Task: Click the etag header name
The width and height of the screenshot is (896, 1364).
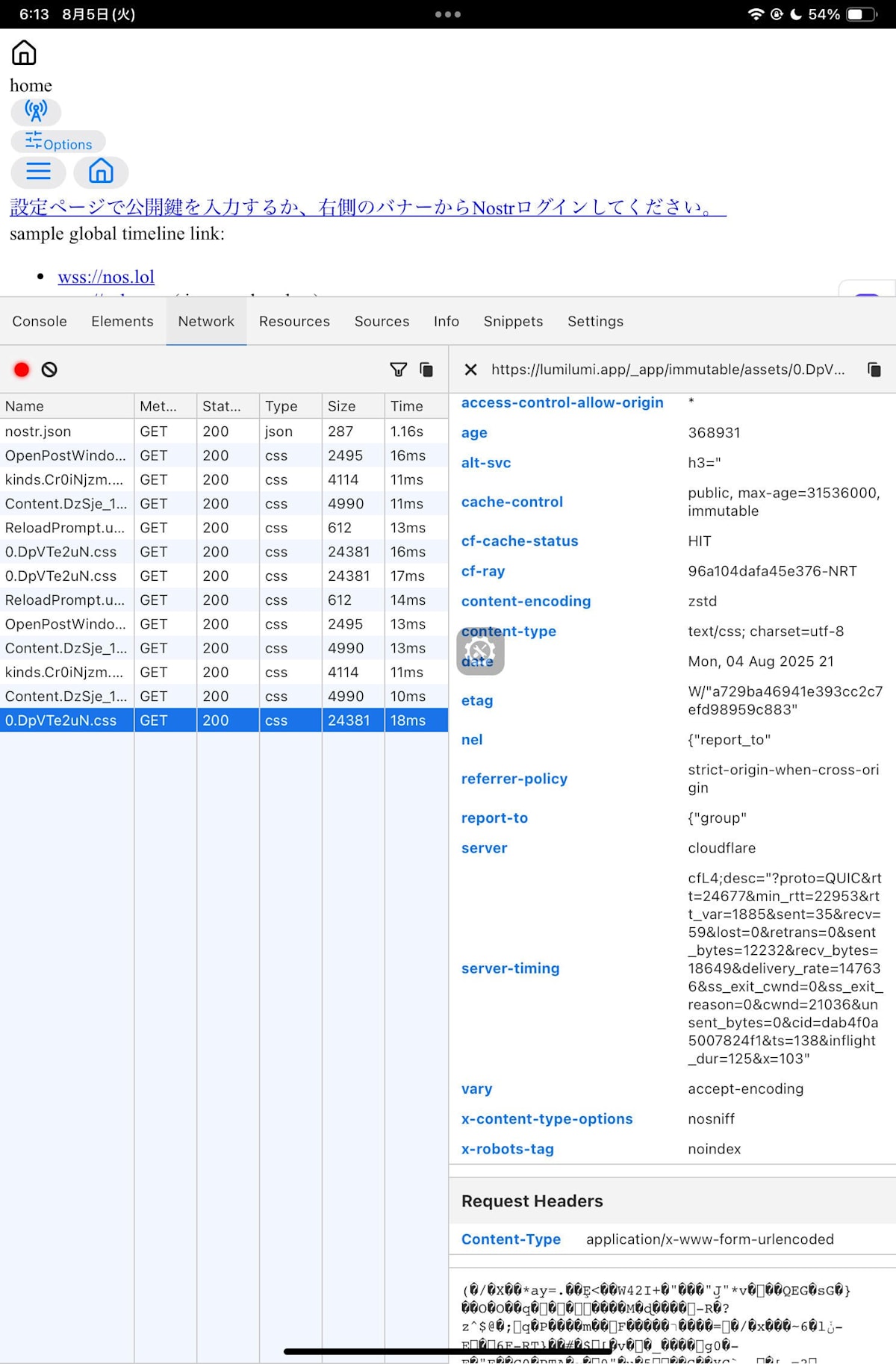Action: (477, 700)
